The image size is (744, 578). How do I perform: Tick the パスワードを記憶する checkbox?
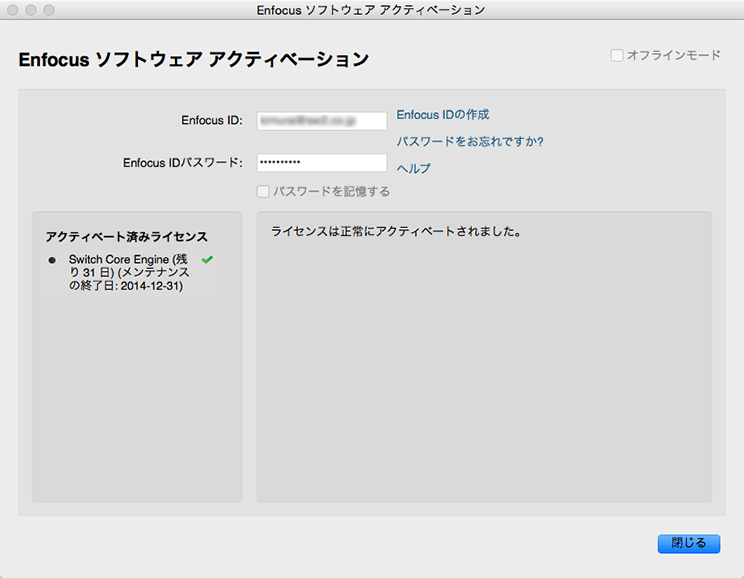(x=263, y=191)
